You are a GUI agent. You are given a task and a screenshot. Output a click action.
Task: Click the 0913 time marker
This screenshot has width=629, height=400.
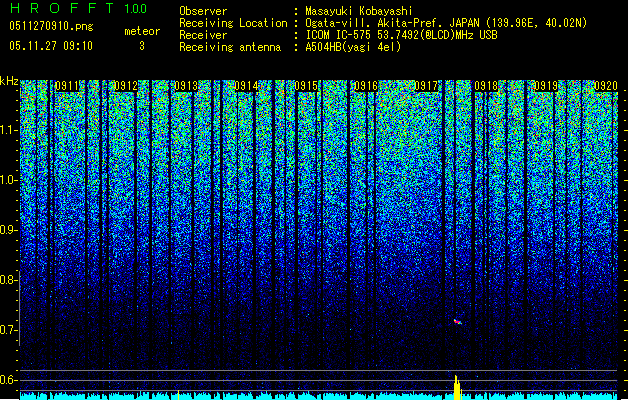[x=186, y=86]
